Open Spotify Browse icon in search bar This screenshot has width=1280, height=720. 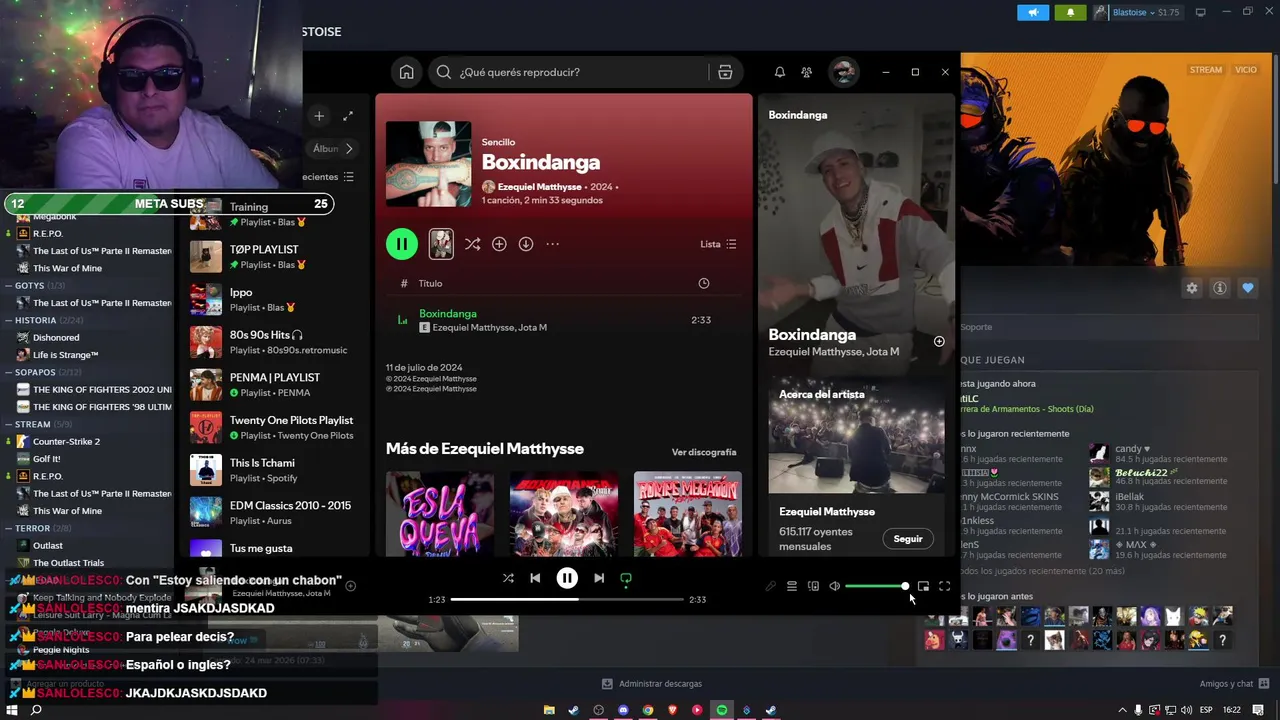click(x=725, y=72)
